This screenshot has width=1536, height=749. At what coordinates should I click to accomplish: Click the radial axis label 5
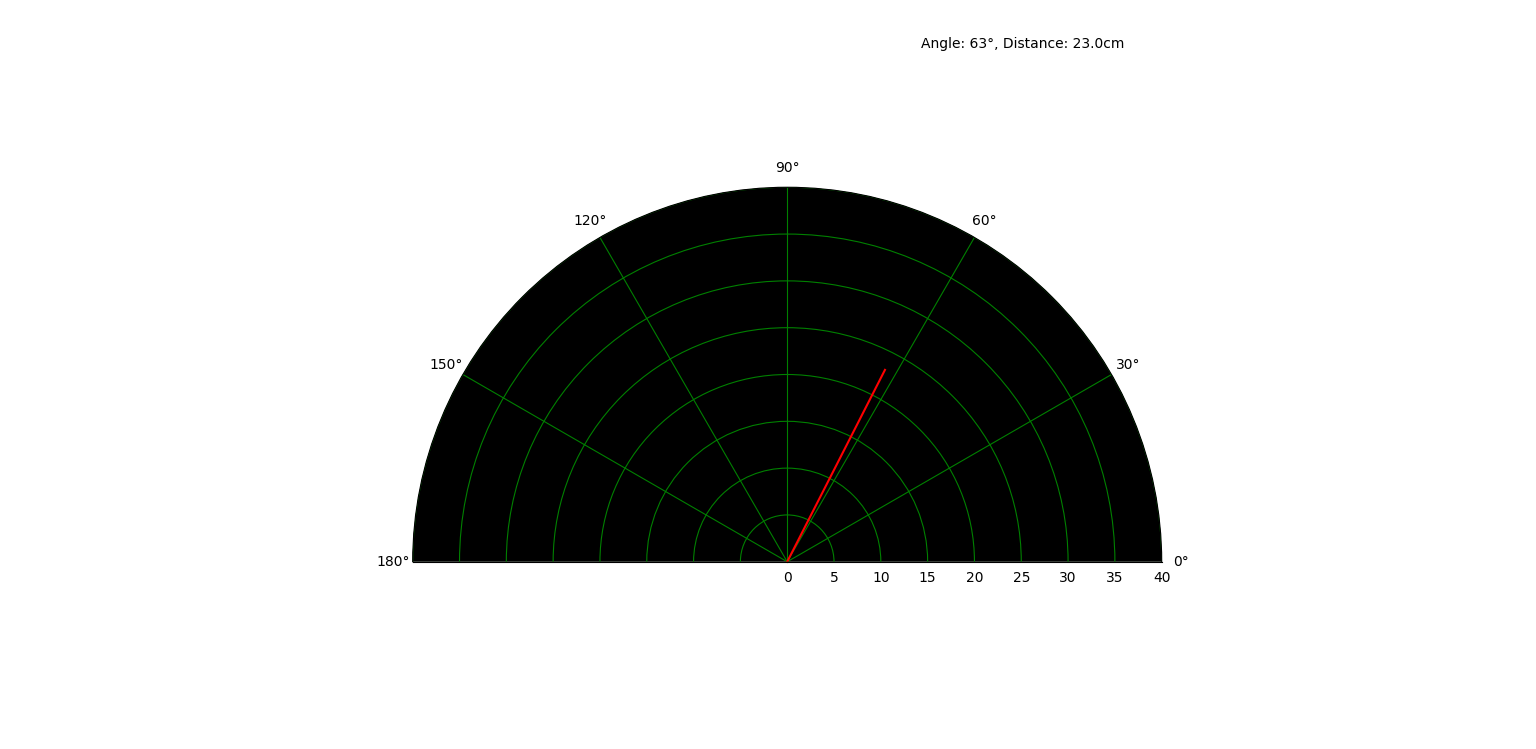pos(834,578)
